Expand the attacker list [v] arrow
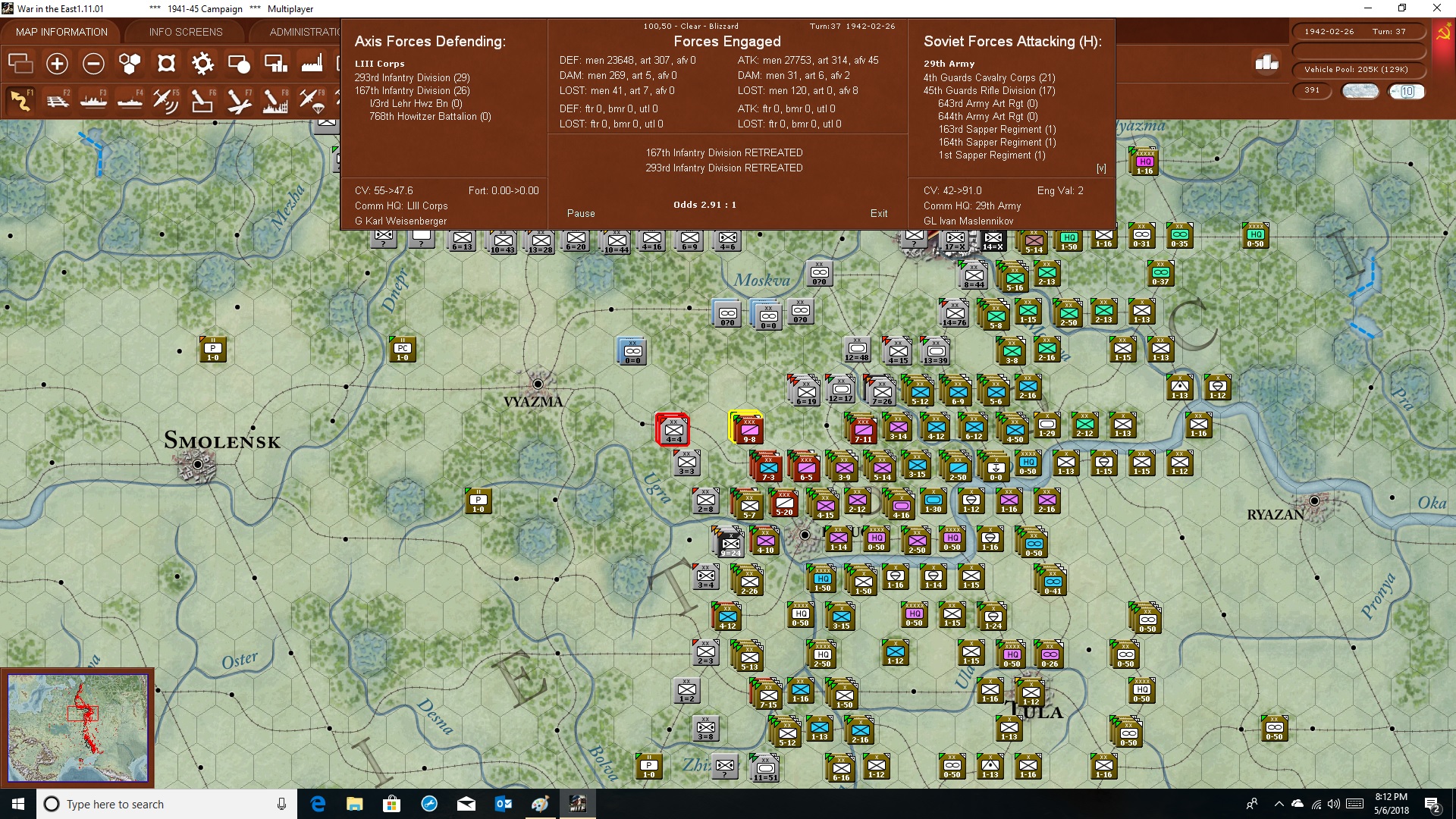 1101,168
